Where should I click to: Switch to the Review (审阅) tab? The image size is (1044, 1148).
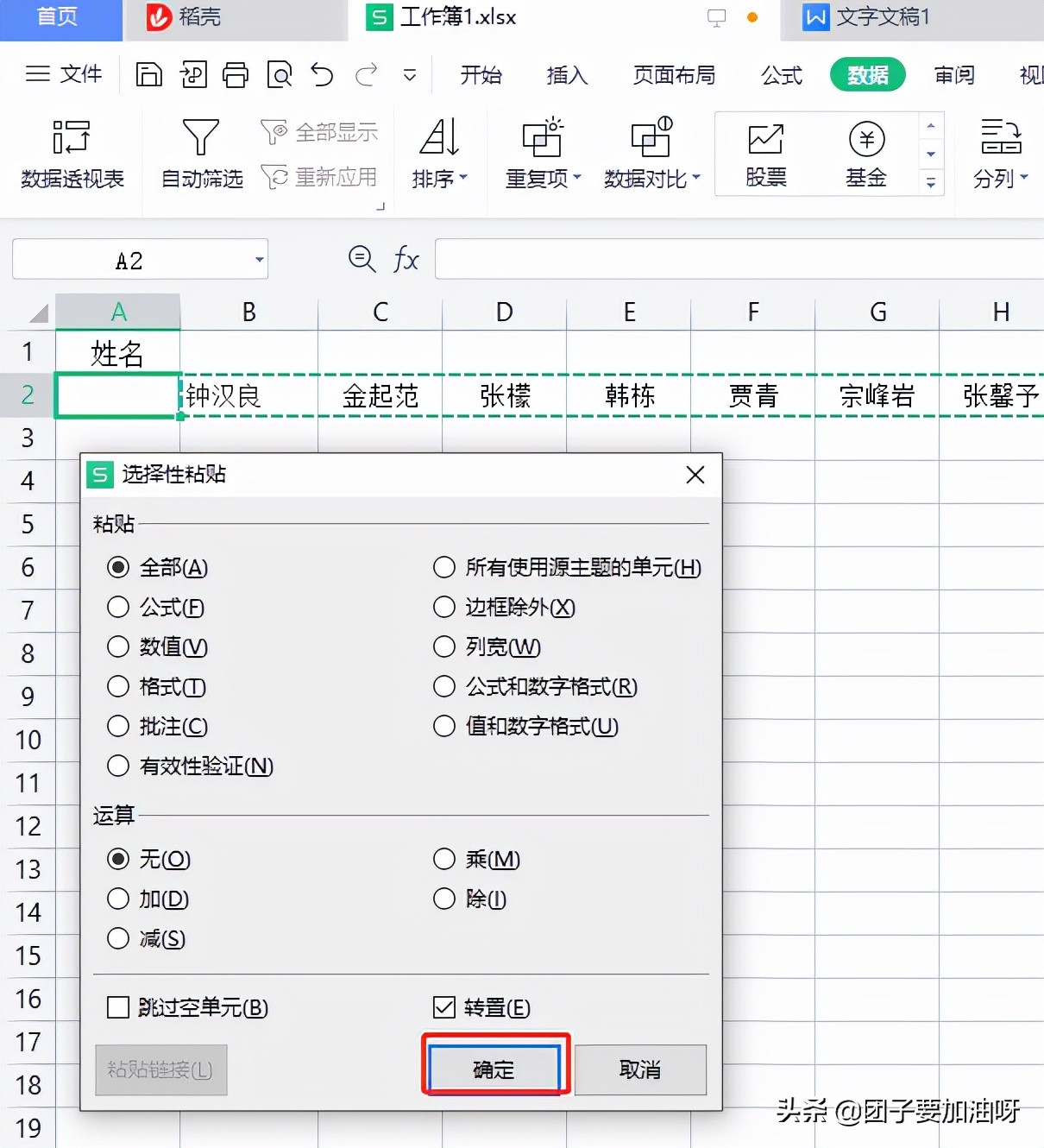[954, 75]
